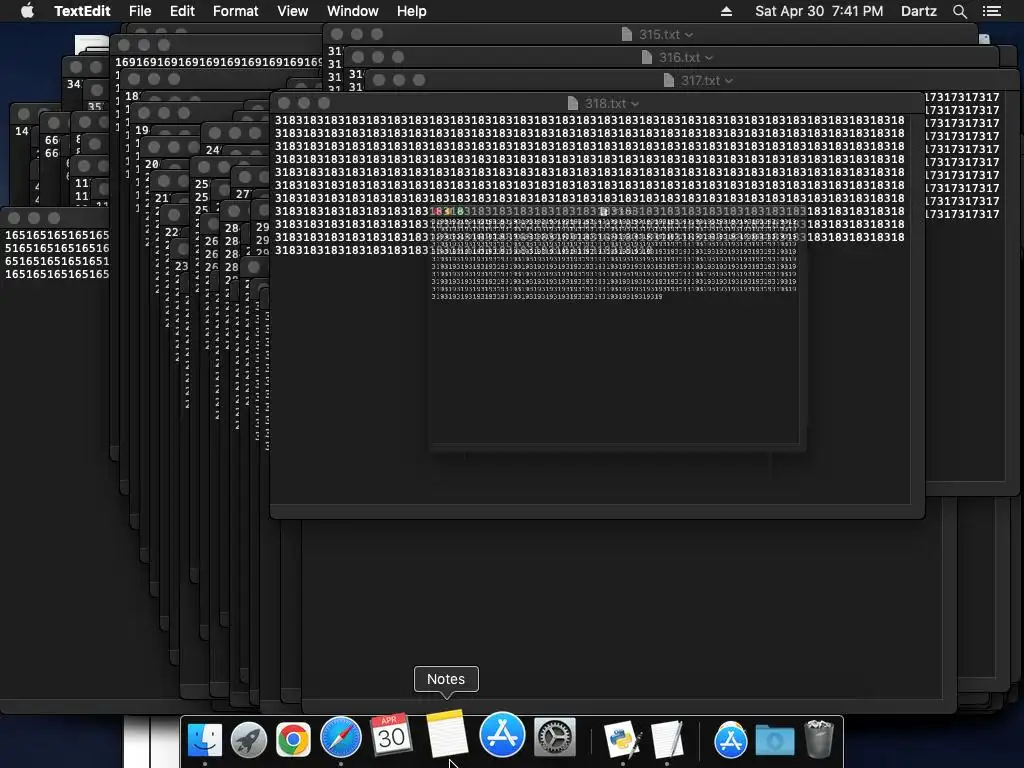
Task: Open the TextEdit application menu
Action: 82,11
